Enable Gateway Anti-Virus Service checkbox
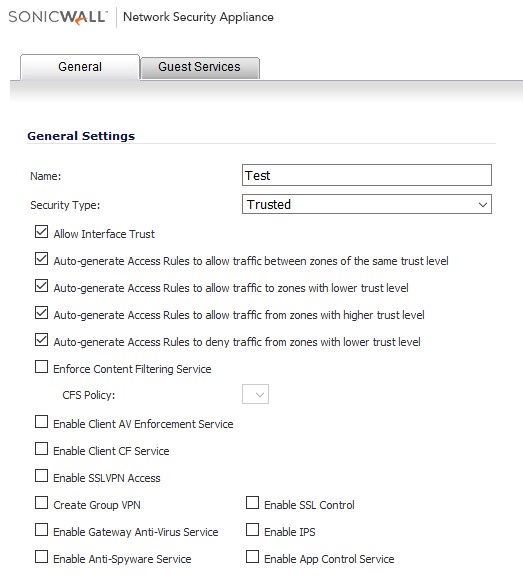523x587 pixels. coord(41,530)
